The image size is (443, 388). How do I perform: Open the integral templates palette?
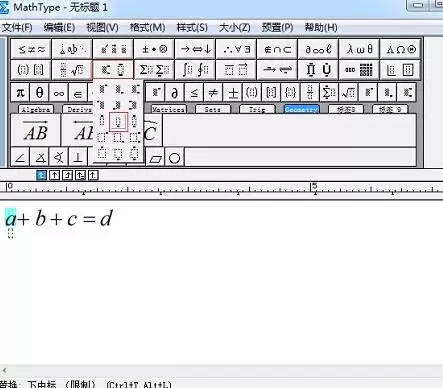tap(195, 70)
